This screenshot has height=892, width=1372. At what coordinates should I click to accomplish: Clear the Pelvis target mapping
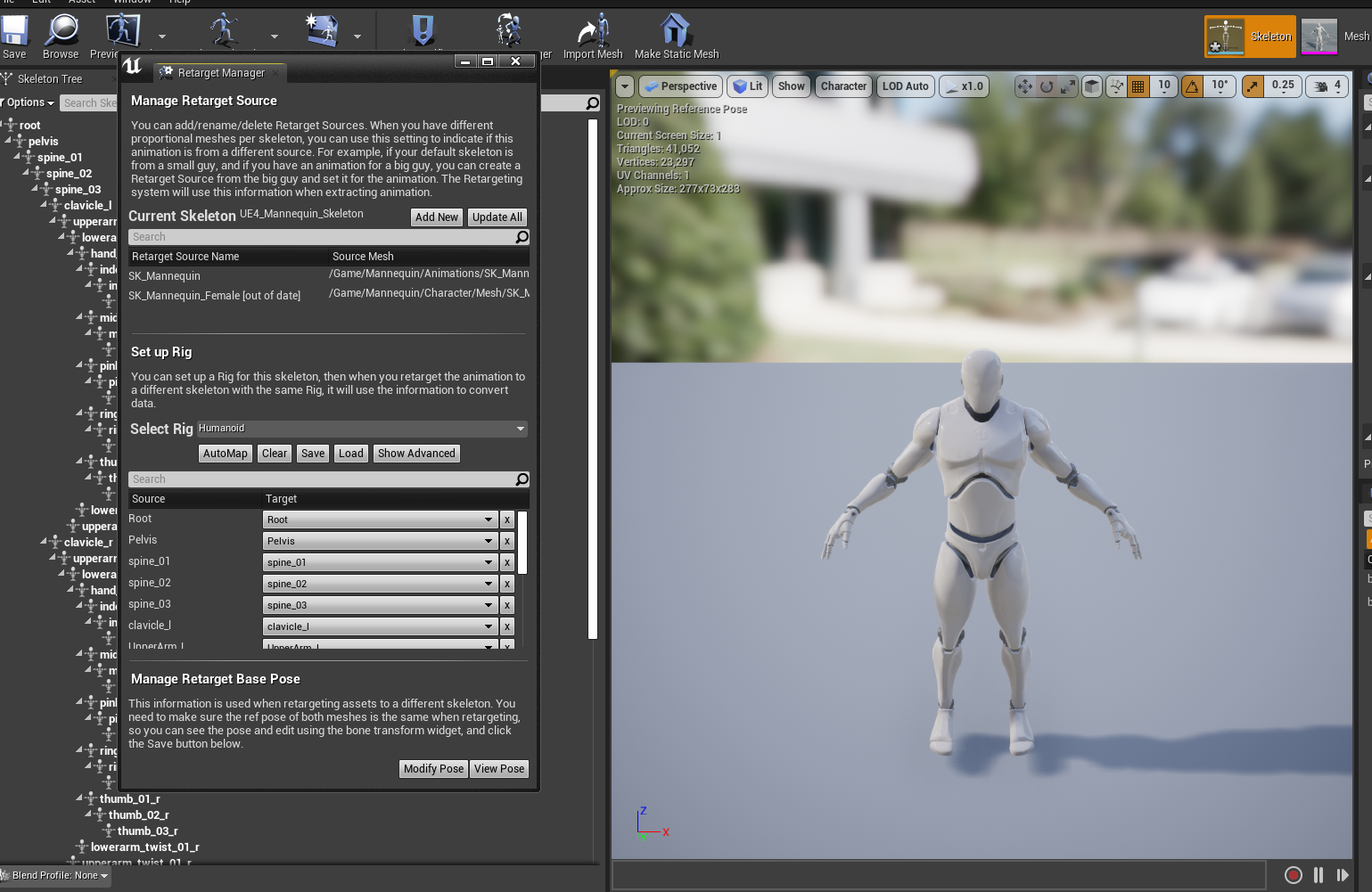click(x=506, y=541)
